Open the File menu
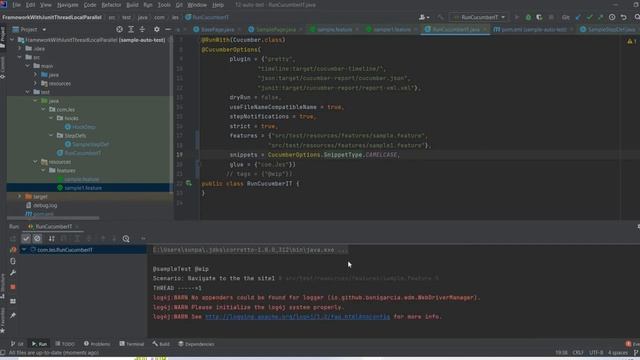This screenshot has height=360, width=640. (x=16, y=5)
